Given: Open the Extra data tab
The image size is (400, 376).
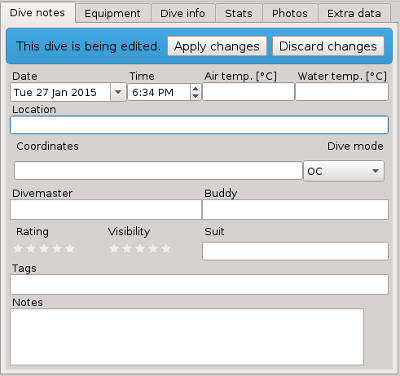Looking at the screenshot, I should pos(354,14).
